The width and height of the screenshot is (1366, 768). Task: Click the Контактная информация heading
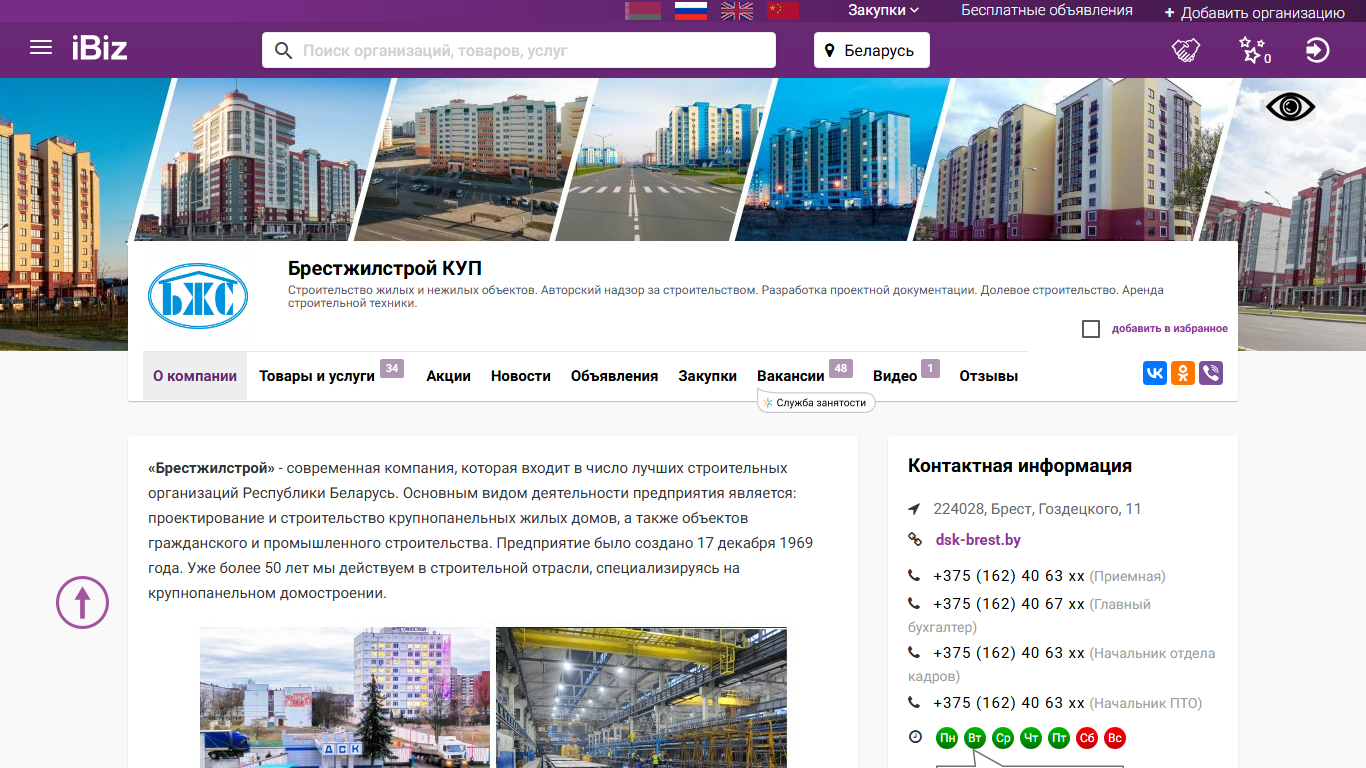(x=1020, y=466)
